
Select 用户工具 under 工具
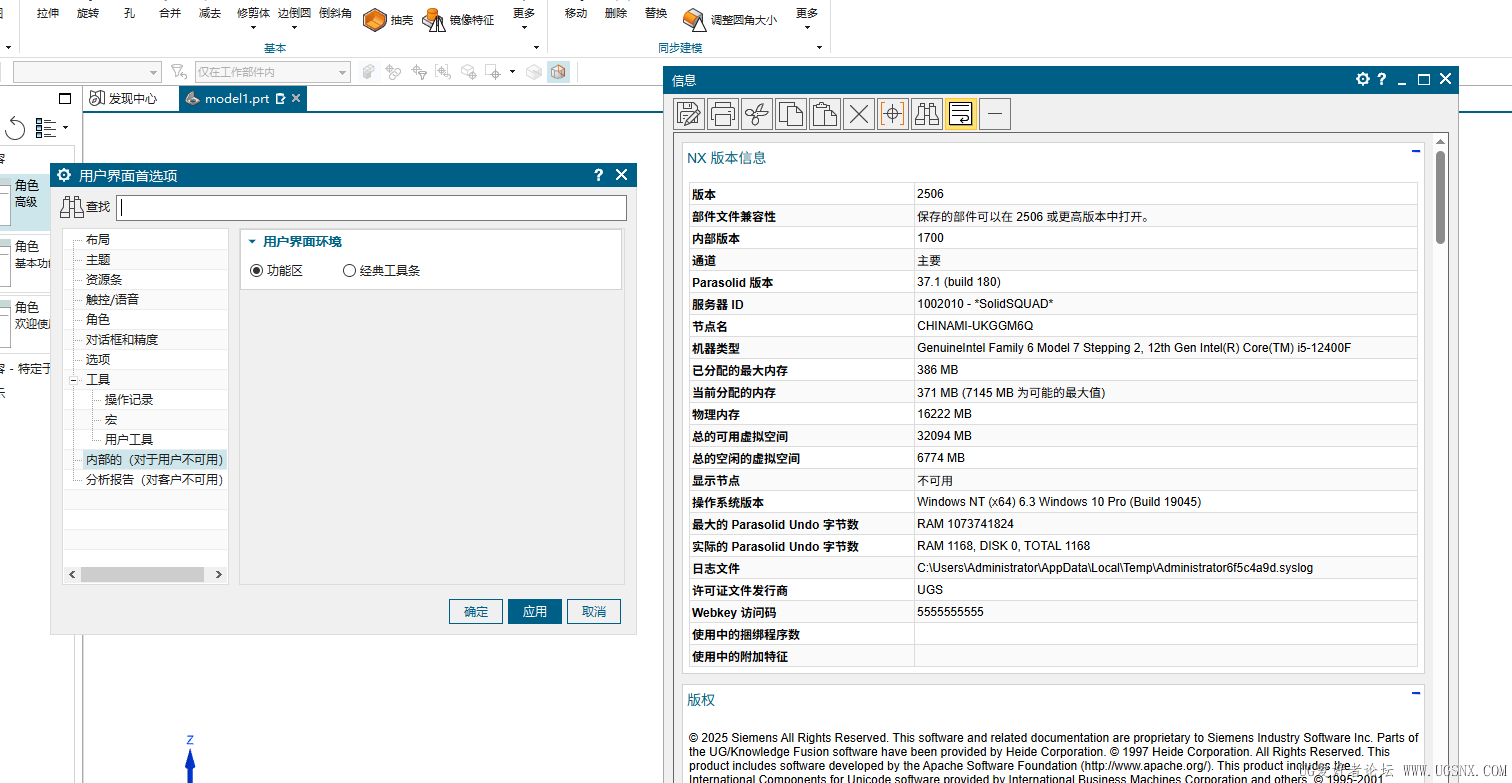click(x=129, y=440)
